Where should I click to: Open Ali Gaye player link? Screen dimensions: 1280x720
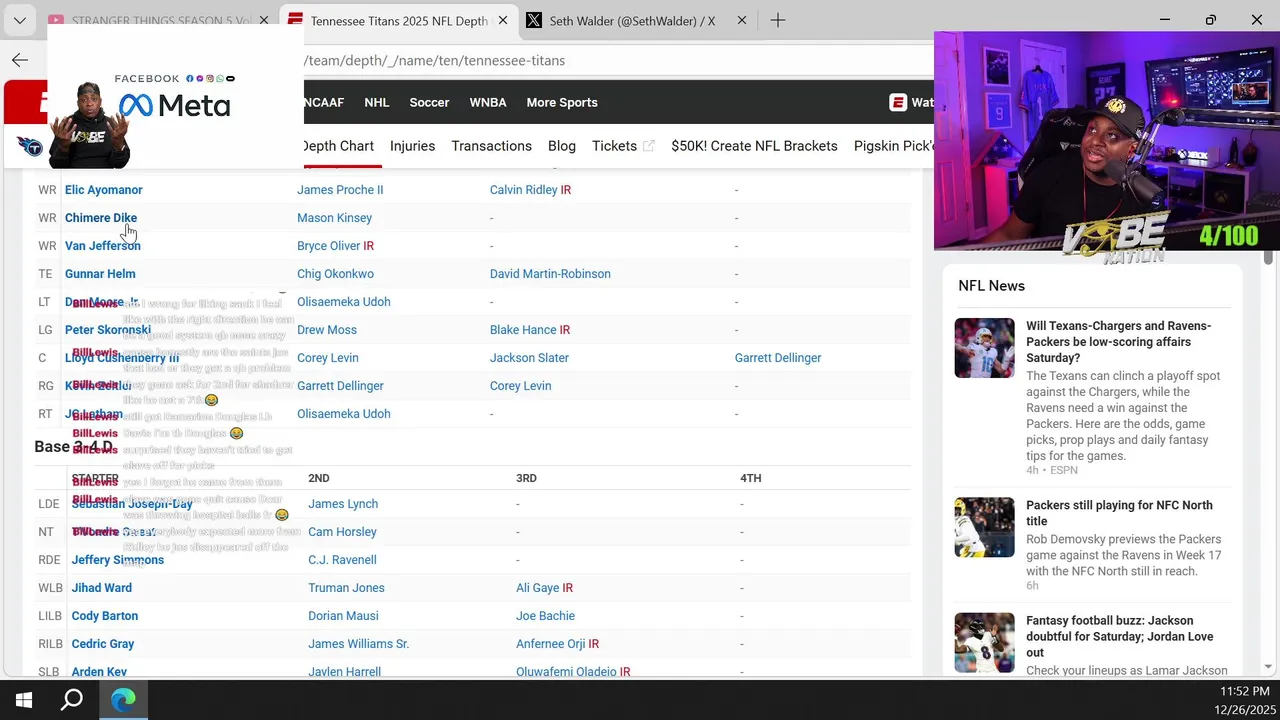[537, 588]
